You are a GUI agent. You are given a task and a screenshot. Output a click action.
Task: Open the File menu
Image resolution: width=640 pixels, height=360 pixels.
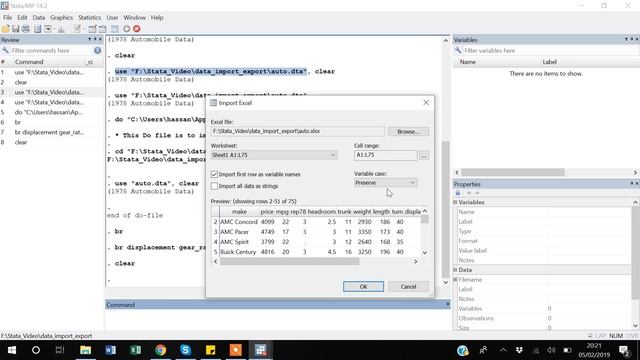pos(7,18)
